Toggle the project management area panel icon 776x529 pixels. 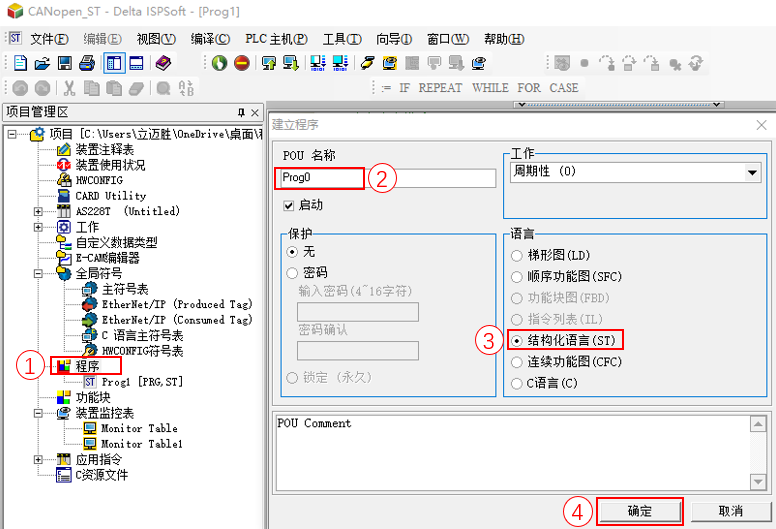(114, 63)
